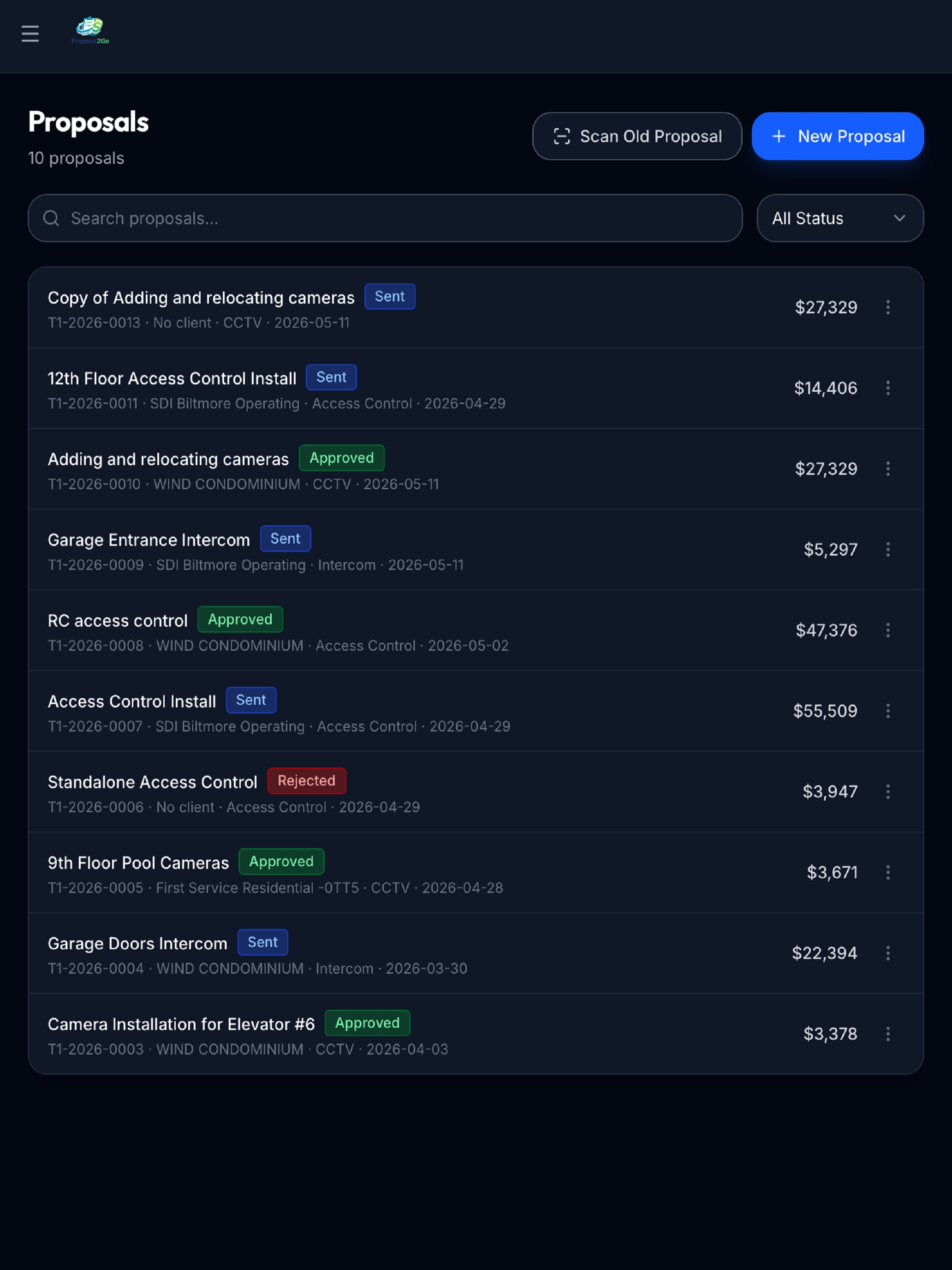Image resolution: width=952 pixels, height=1270 pixels.
Task: Open options for 12th Floor Access Control Install
Action: tap(888, 388)
